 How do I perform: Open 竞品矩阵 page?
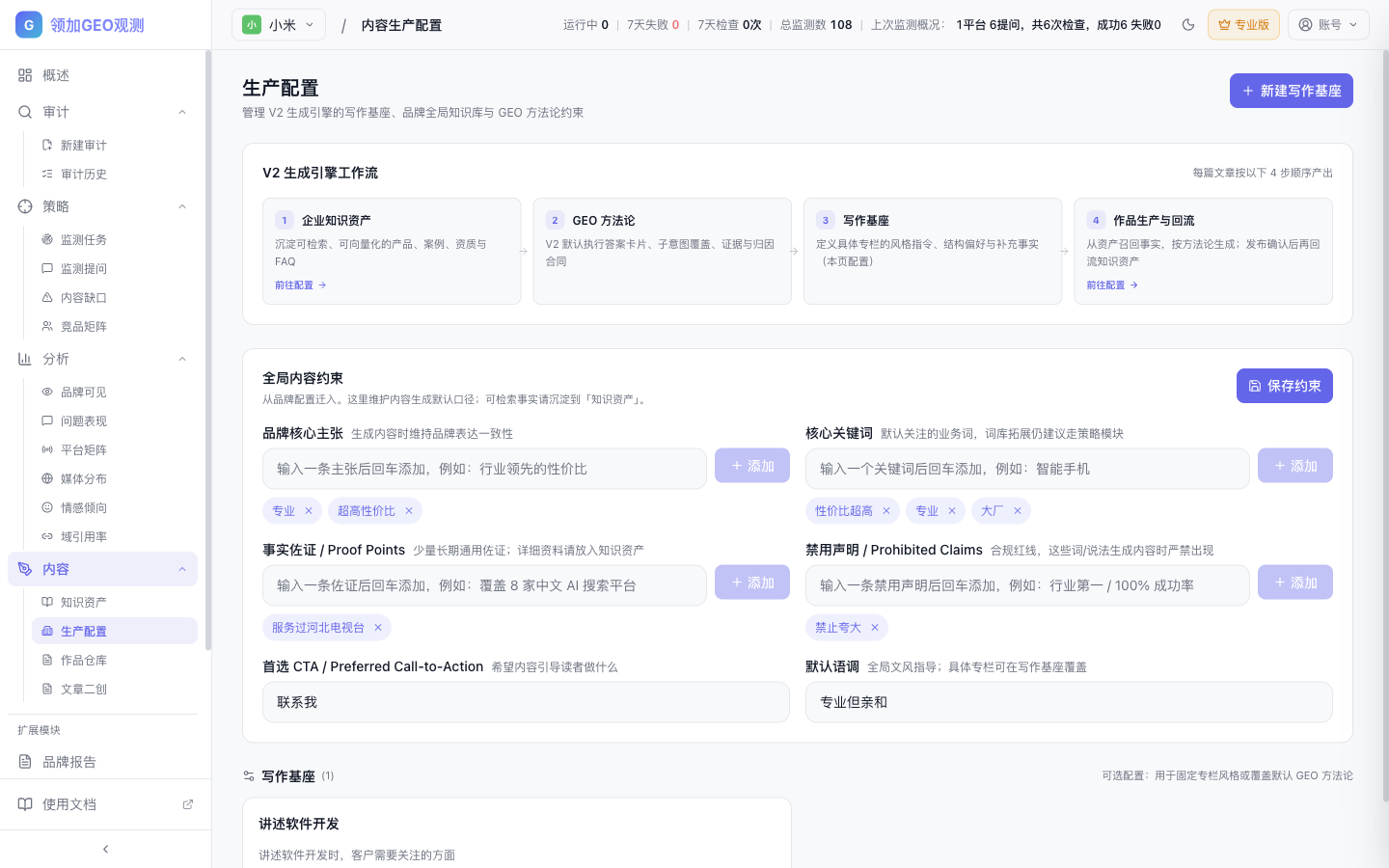coord(115,326)
